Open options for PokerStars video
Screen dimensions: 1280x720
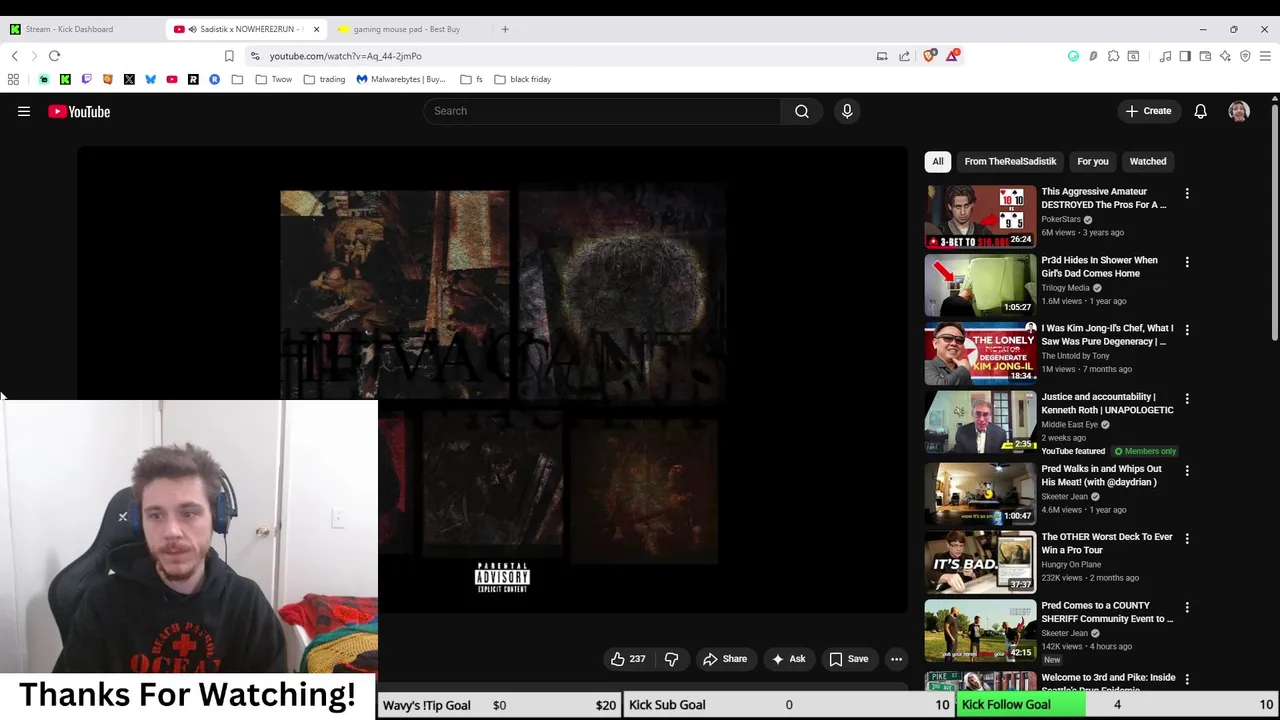(1187, 193)
